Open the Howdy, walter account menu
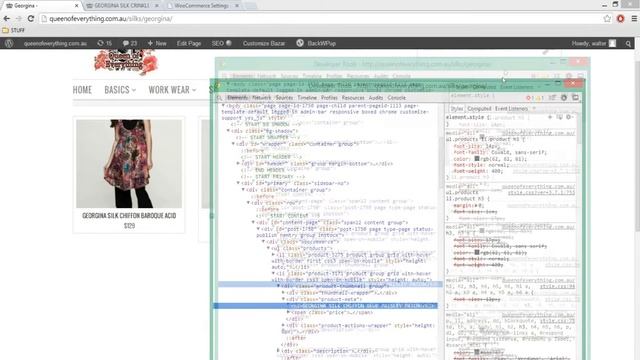 tap(593, 43)
